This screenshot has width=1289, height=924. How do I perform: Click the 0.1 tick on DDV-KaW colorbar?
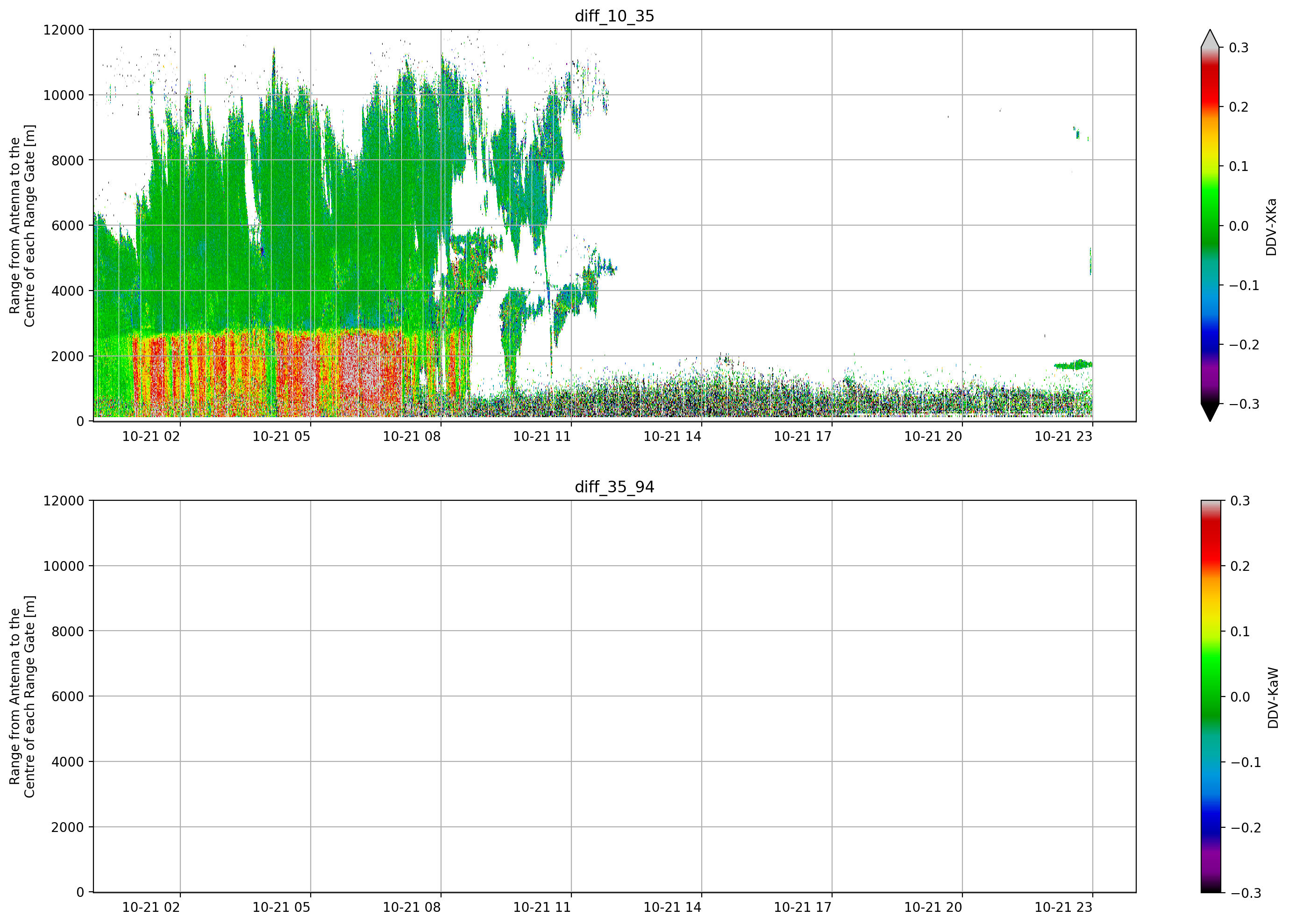[x=1239, y=632]
